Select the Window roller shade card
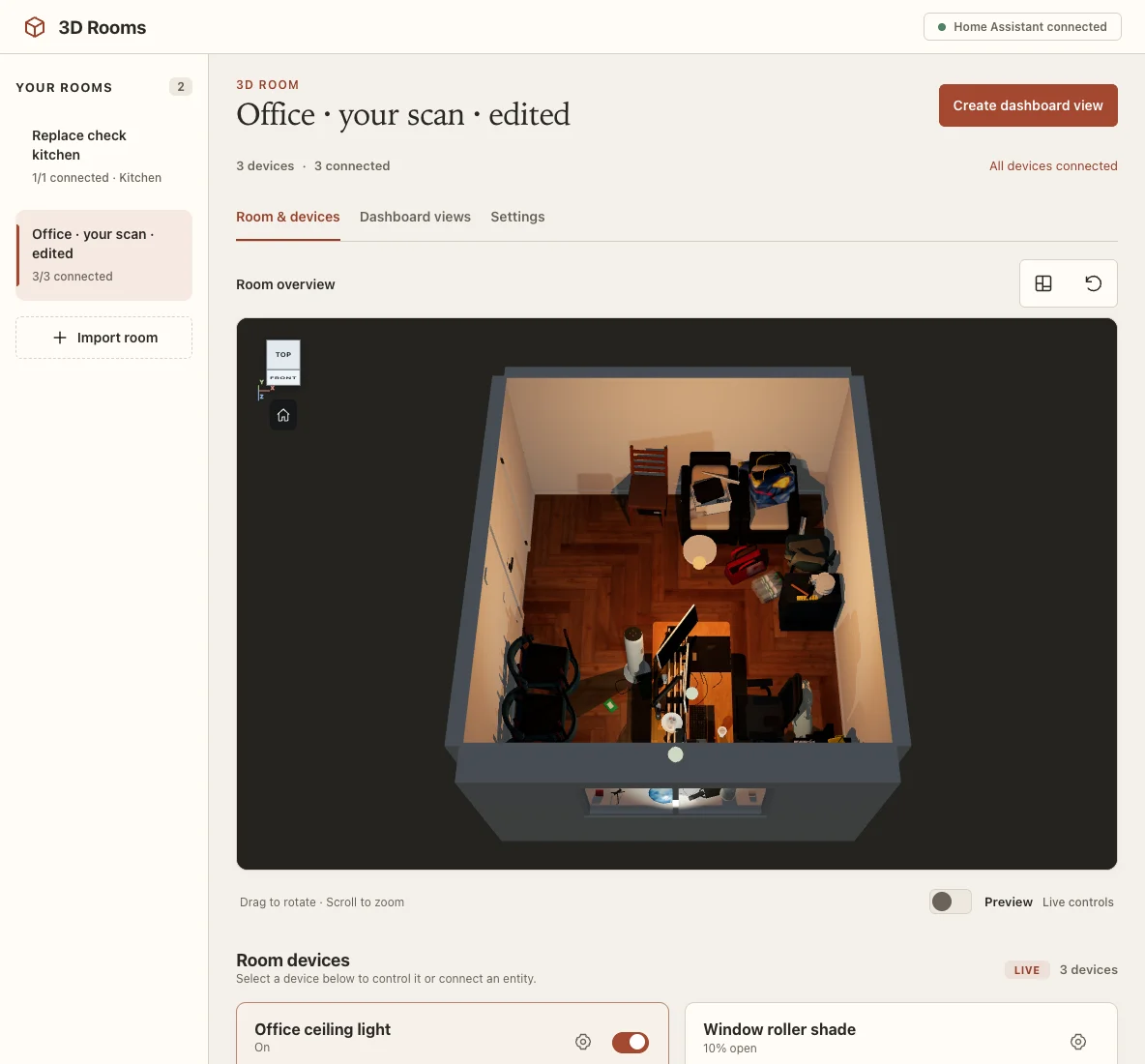 click(x=900, y=1033)
